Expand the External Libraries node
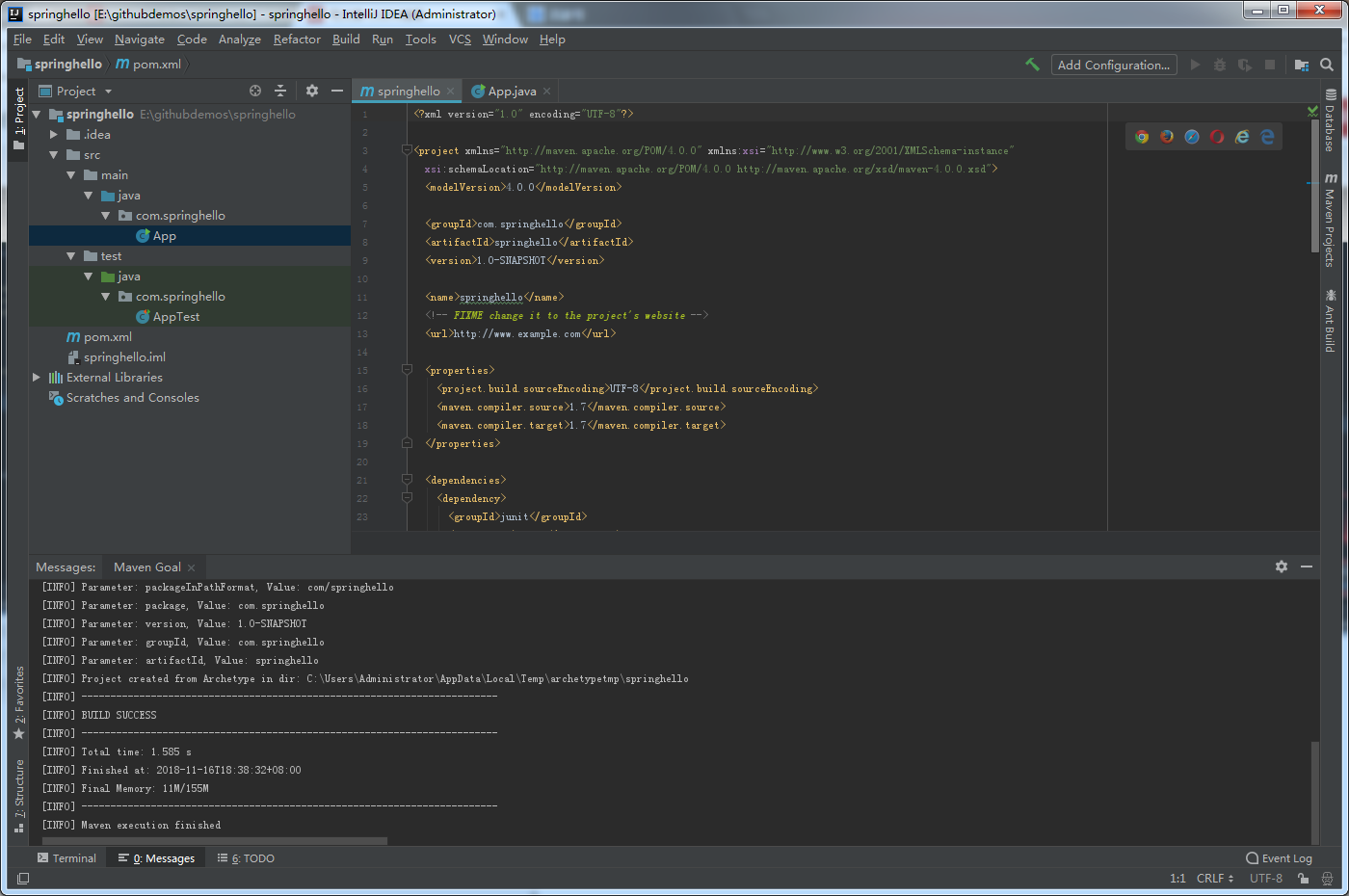 click(x=37, y=377)
